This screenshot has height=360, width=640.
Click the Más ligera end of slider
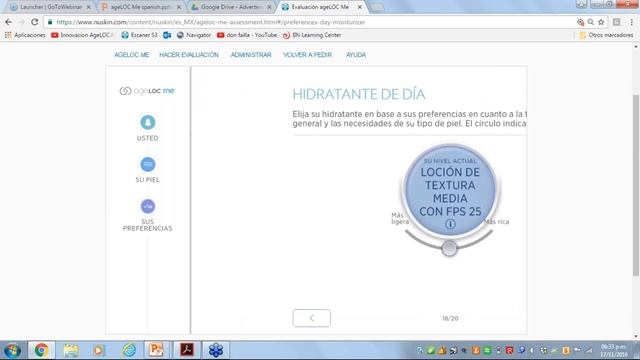click(x=400, y=218)
